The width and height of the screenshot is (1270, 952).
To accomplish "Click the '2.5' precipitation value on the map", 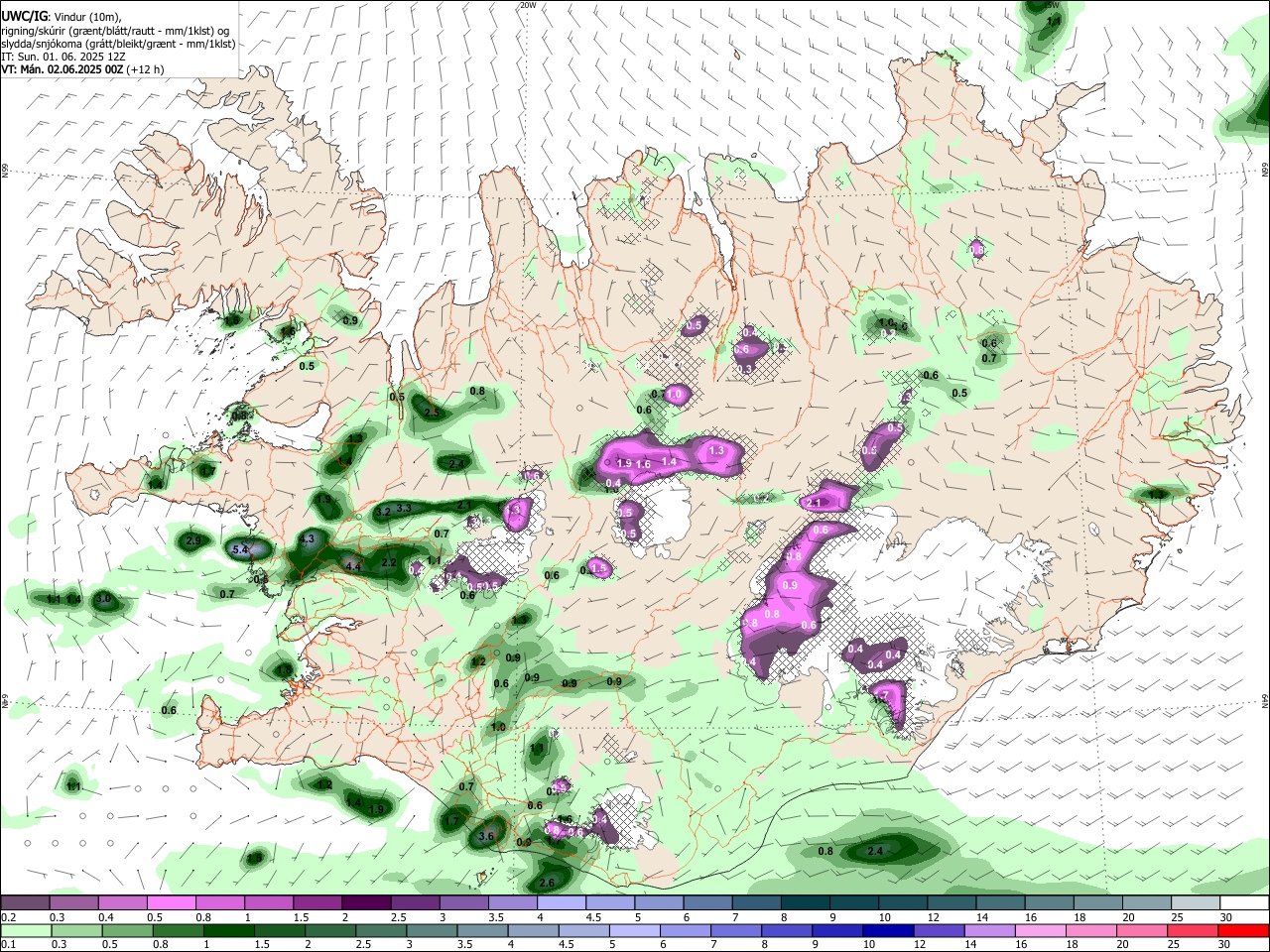I will click(432, 413).
